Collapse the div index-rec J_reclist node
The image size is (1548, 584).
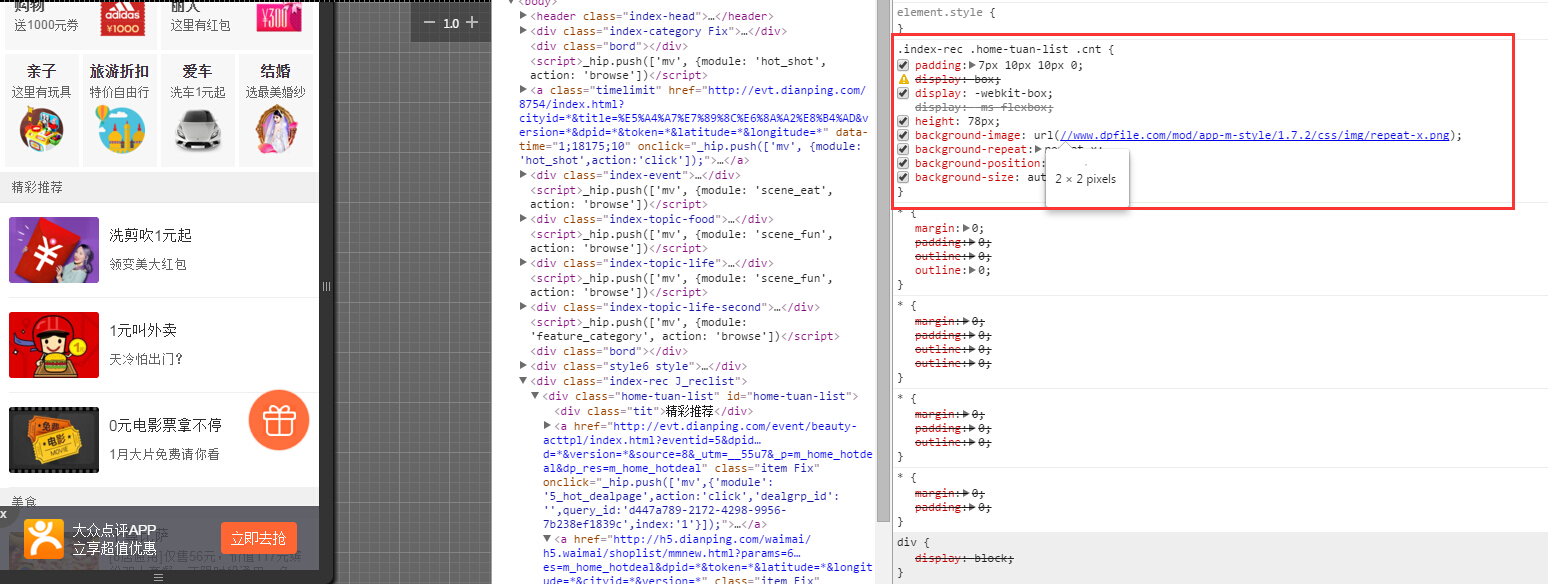coord(523,381)
